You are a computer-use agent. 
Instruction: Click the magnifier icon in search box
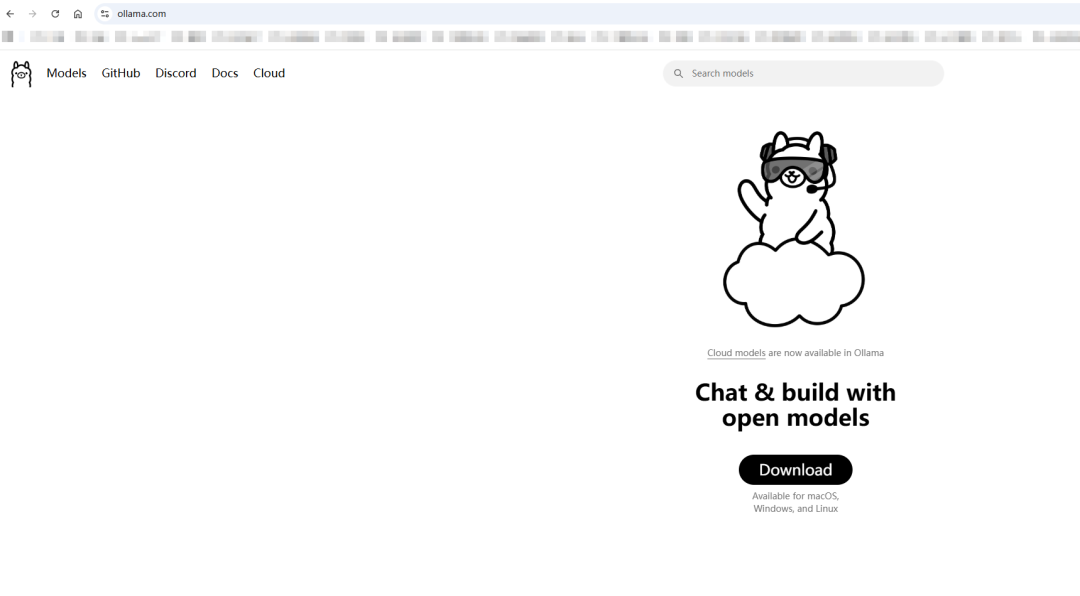[678, 74]
